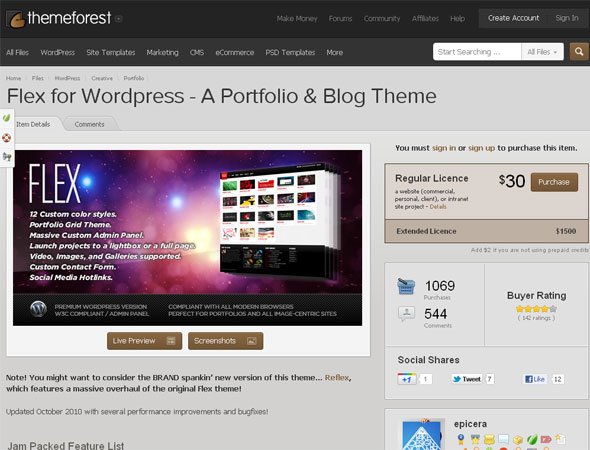Click the WordPress breadcrumb link

point(67,78)
